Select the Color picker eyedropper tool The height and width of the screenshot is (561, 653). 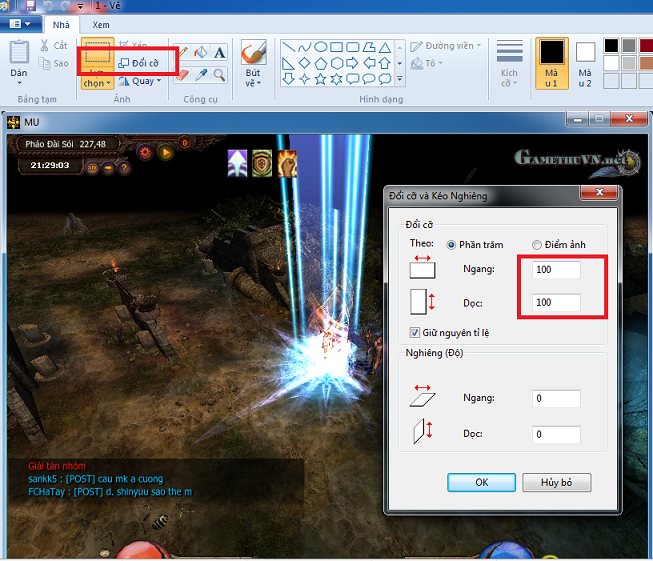[x=201, y=75]
